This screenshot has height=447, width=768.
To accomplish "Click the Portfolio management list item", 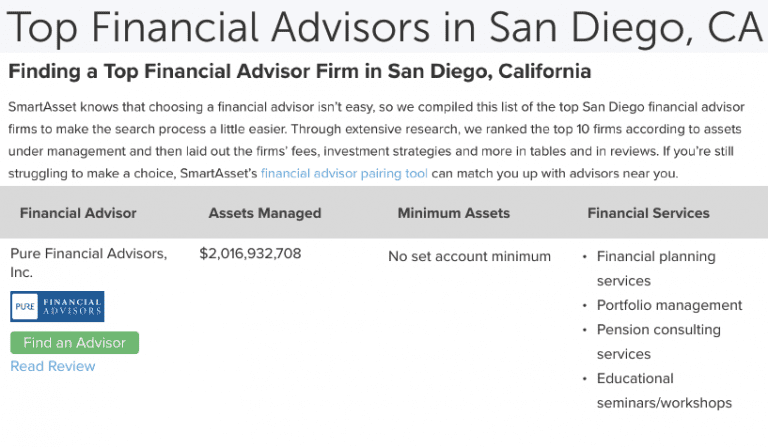I will (x=669, y=305).
